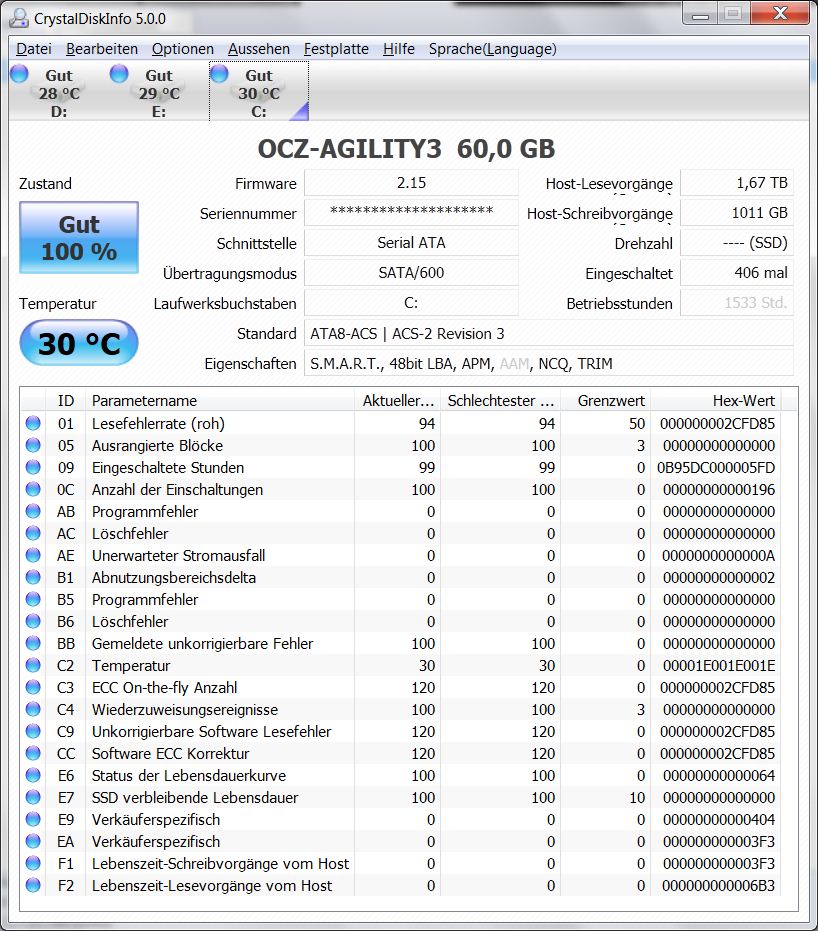818x931 pixels.
Task: Click the status orb for Lebenszeit-Schreibvorgänge vom Host
Action: (33, 863)
